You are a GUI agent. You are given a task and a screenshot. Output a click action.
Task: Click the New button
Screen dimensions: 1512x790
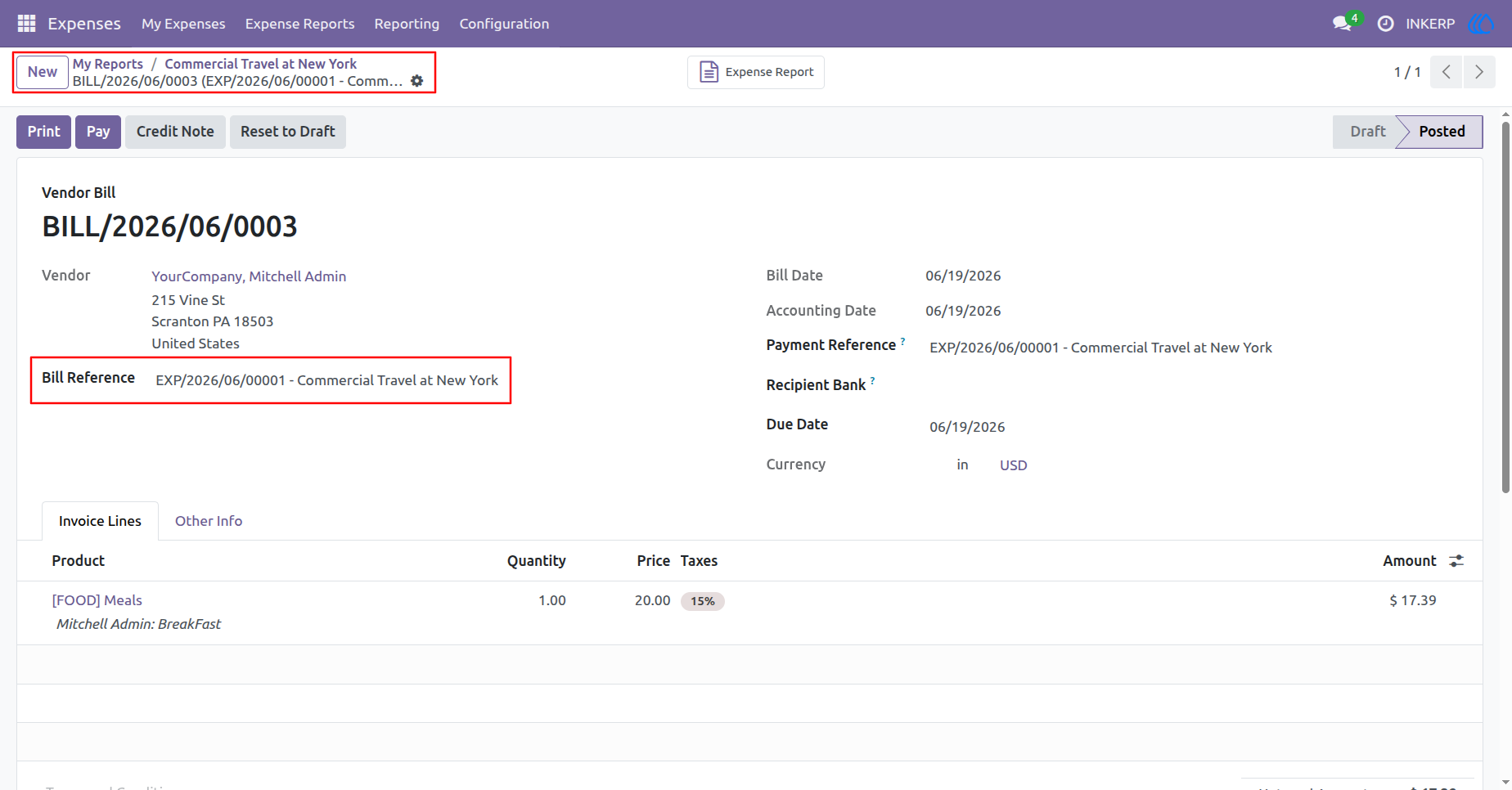tap(43, 72)
